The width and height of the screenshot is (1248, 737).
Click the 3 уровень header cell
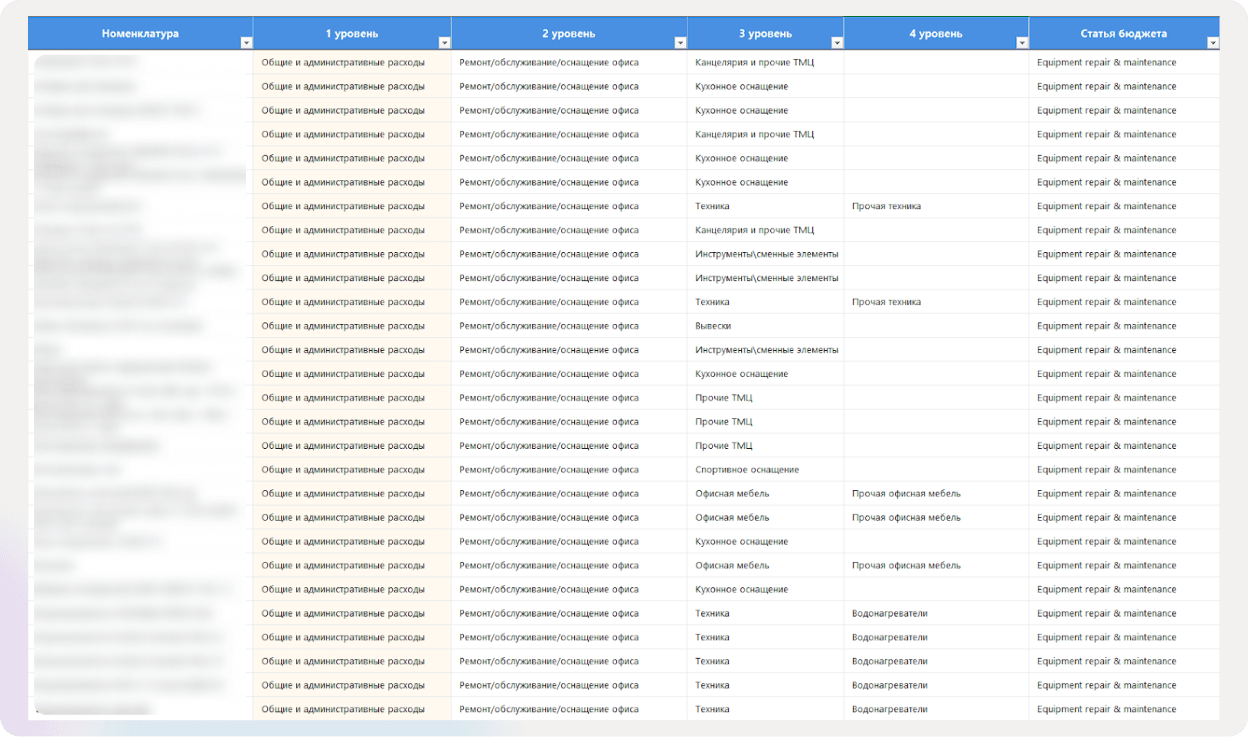coord(765,34)
